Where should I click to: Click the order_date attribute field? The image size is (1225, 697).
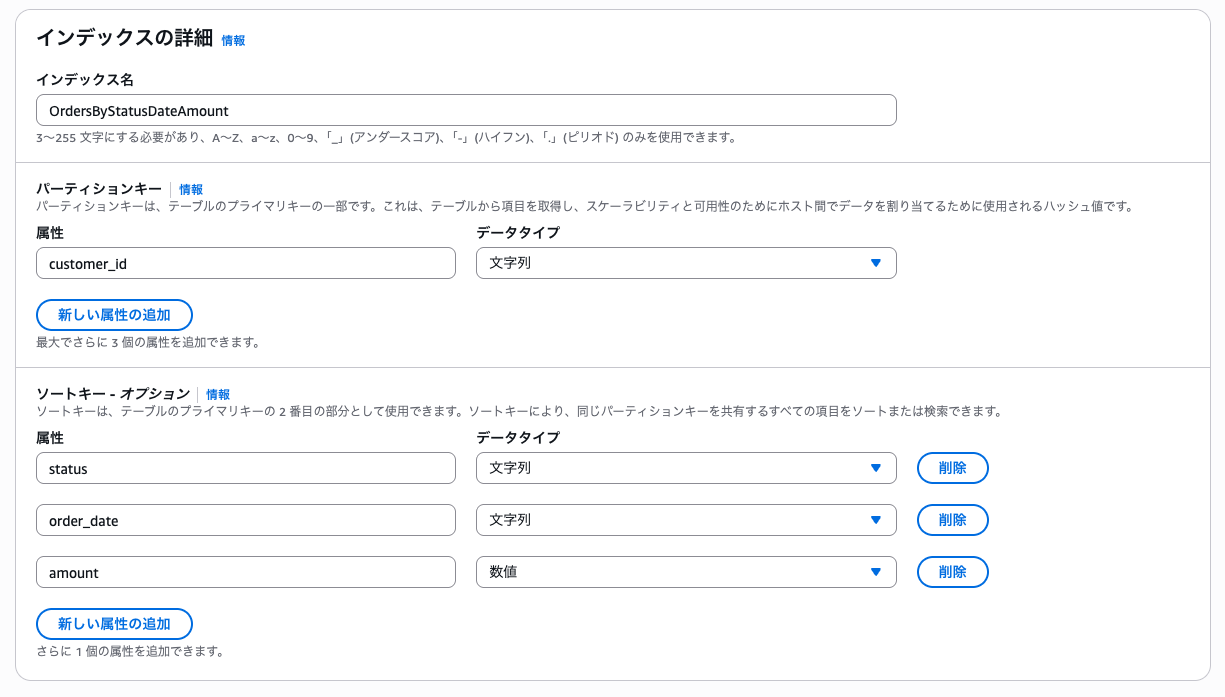tap(245, 520)
